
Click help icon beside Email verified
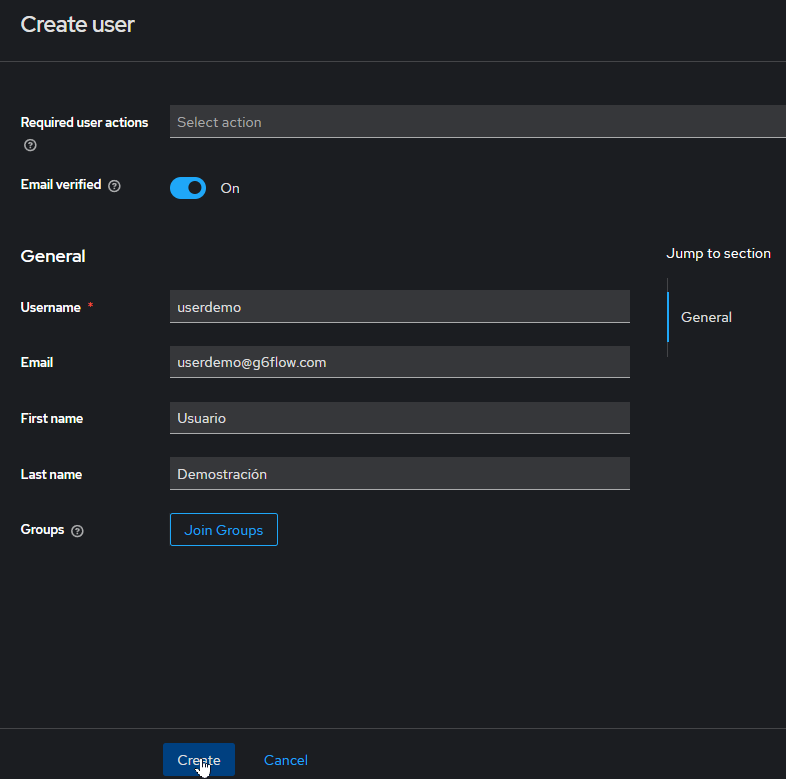click(x=114, y=186)
